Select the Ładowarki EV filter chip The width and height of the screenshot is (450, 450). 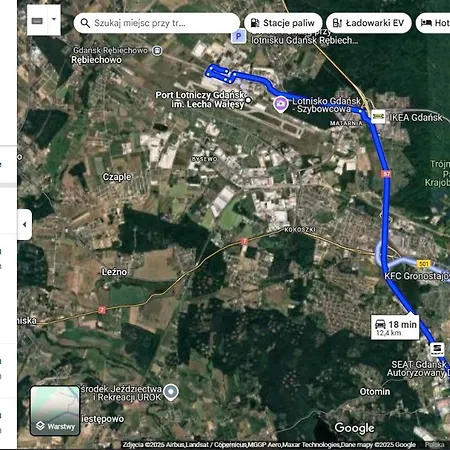tap(369, 23)
